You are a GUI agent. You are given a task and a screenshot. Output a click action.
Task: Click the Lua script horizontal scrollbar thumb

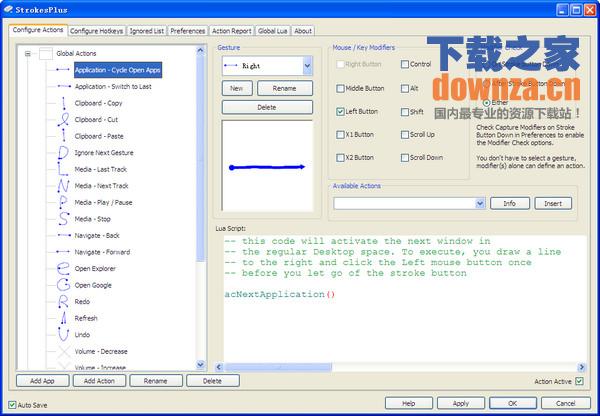278,367
